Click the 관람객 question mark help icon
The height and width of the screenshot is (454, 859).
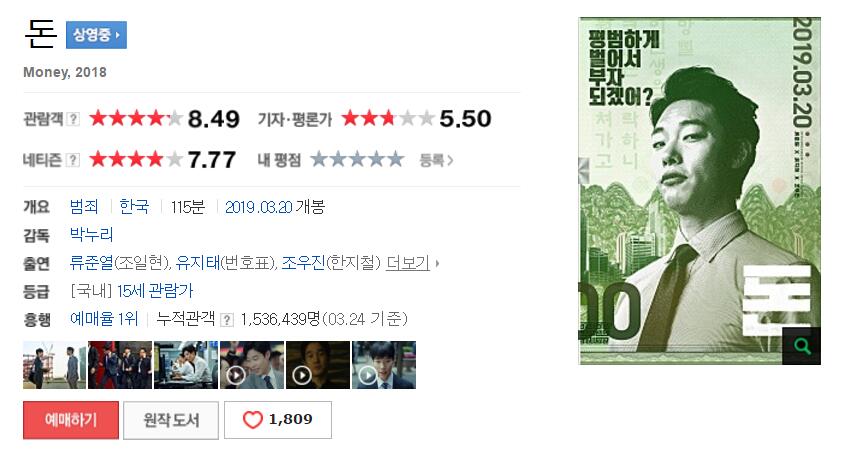[73, 119]
